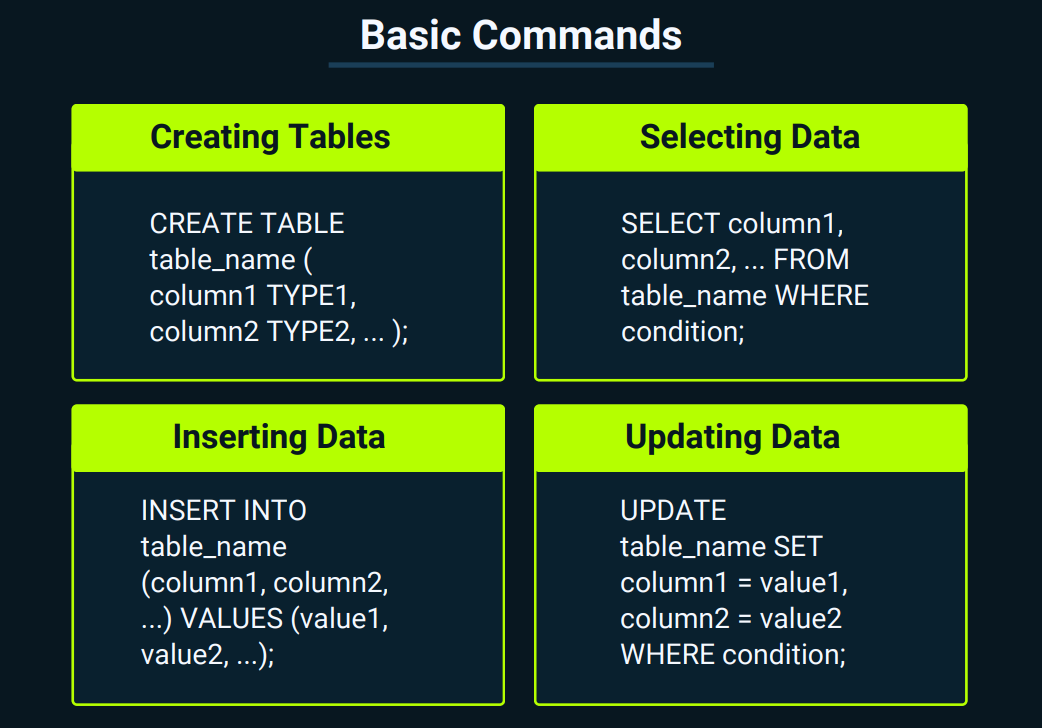Open the Updating Data header
The width and height of the screenshot is (1042, 728).
[732, 437]
